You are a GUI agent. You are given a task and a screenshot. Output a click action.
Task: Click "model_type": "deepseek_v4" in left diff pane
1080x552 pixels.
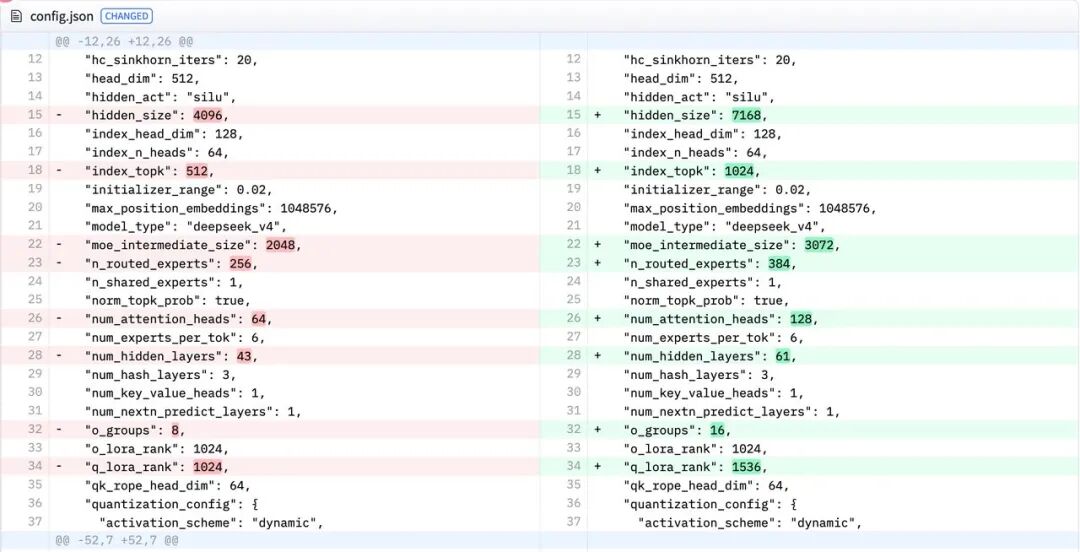pos(186,226)
